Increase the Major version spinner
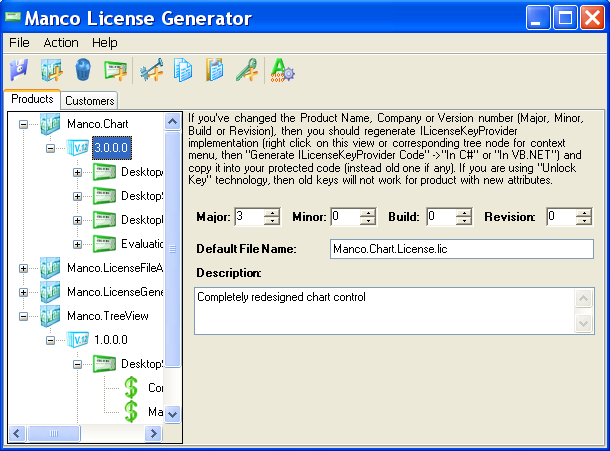The image size is (610, 451). point(272,212)
